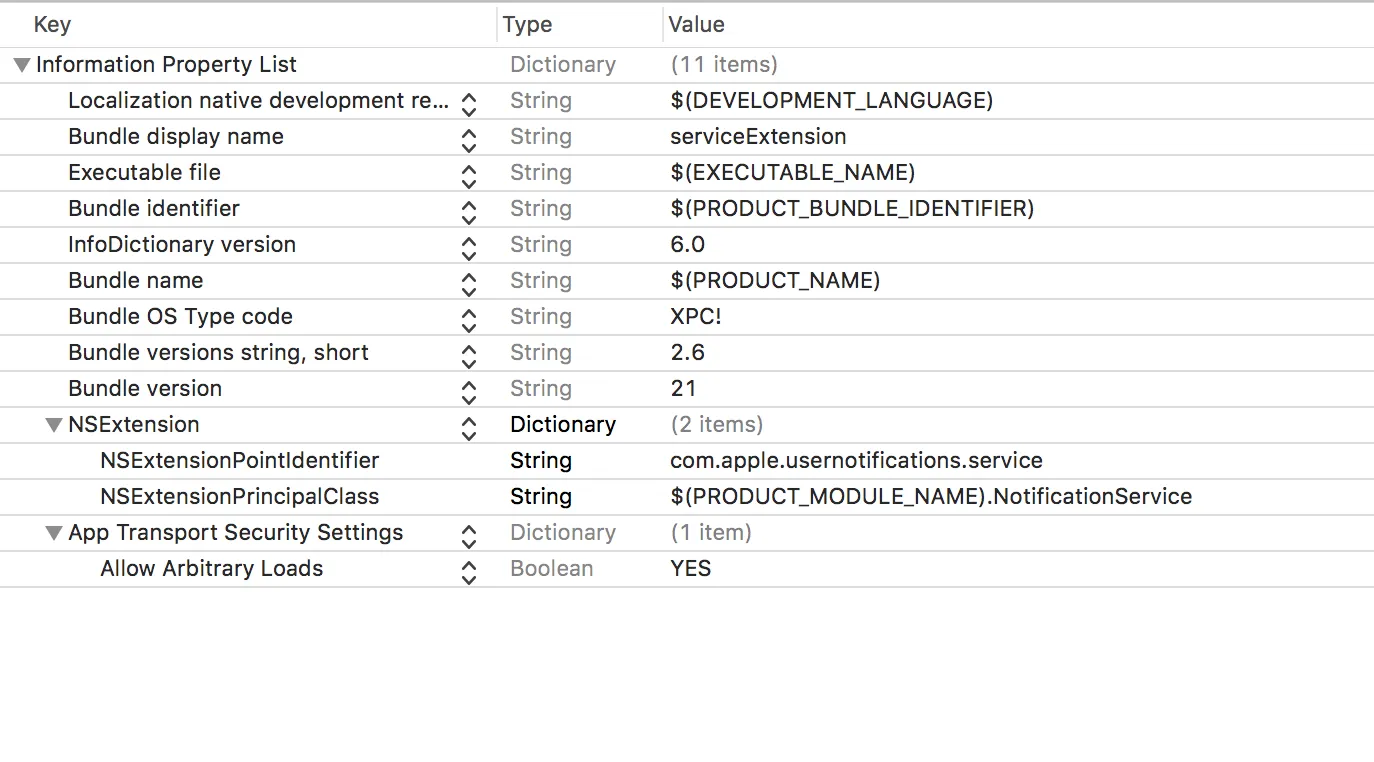This screenshot has width=1374, height=762.
Task: Click the Key column header
Action: [52, 25]
